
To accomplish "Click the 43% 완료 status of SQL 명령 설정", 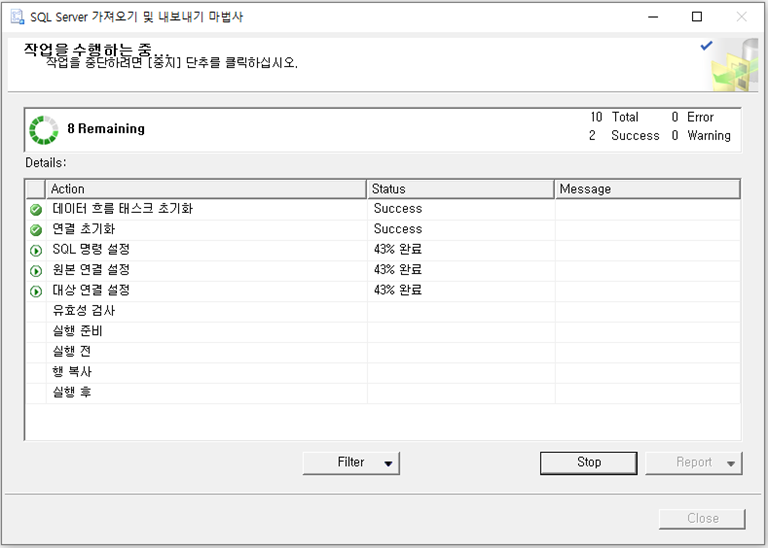I will click(398, 250).
